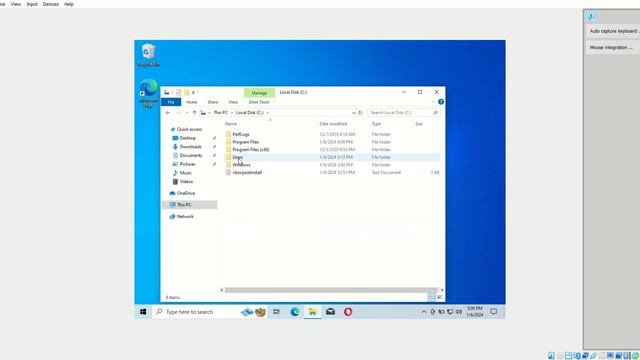Open Downloads in the navigation pane

tap(190, 147)
